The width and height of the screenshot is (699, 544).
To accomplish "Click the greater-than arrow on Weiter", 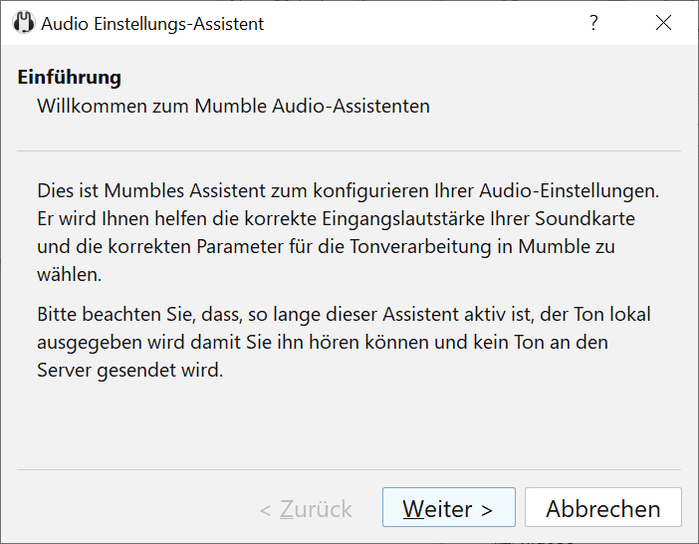I will (x=487, y=510).
